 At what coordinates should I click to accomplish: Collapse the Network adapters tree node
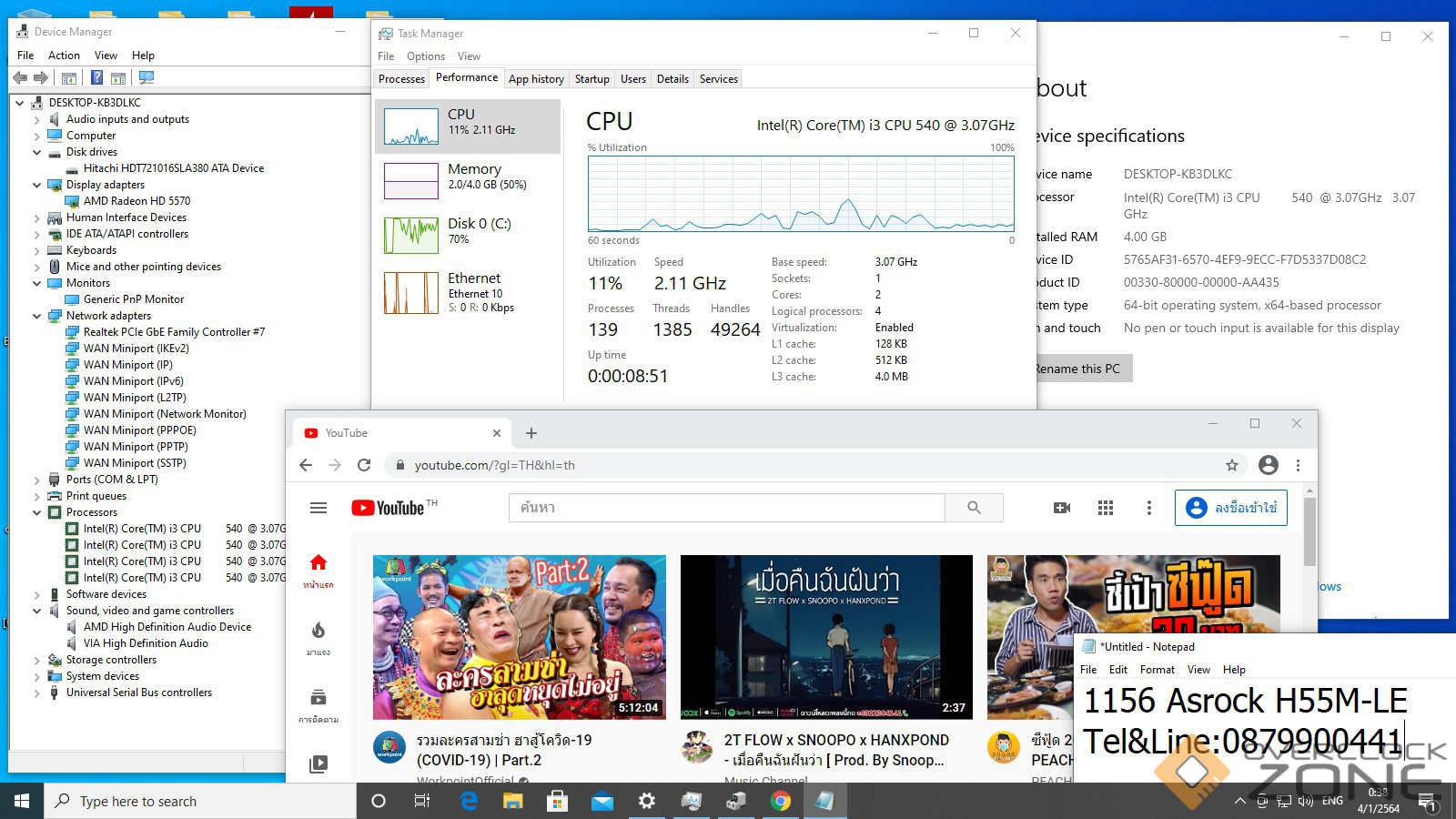click(x=37, y=316)
